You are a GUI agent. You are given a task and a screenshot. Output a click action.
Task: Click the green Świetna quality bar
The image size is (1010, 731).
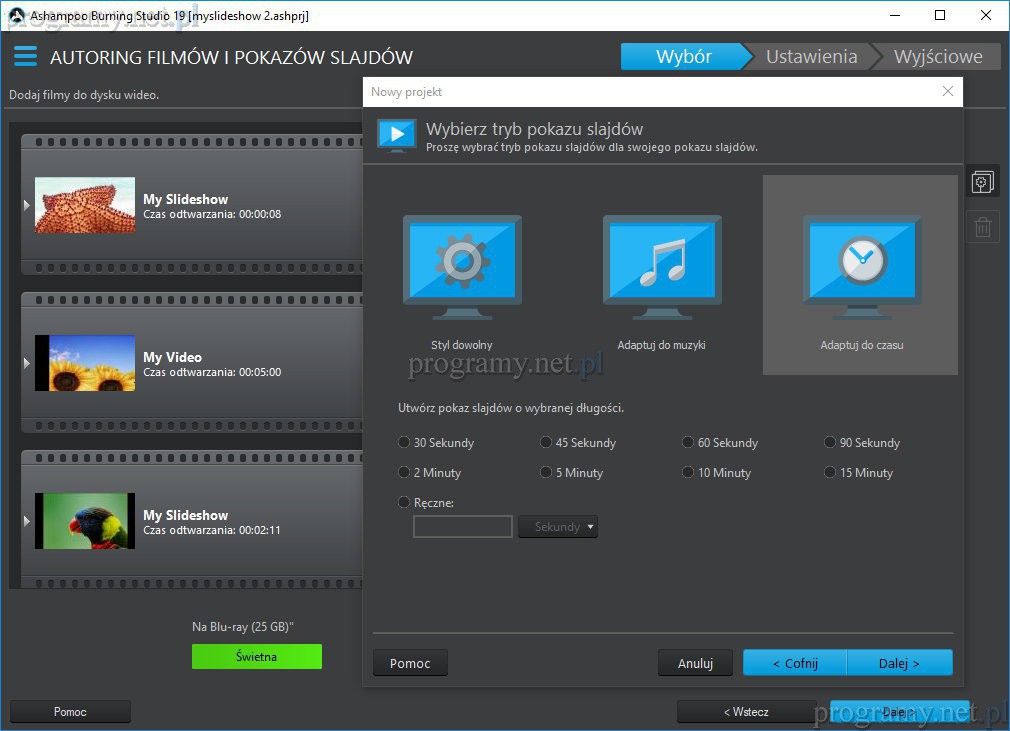[257, 656]
